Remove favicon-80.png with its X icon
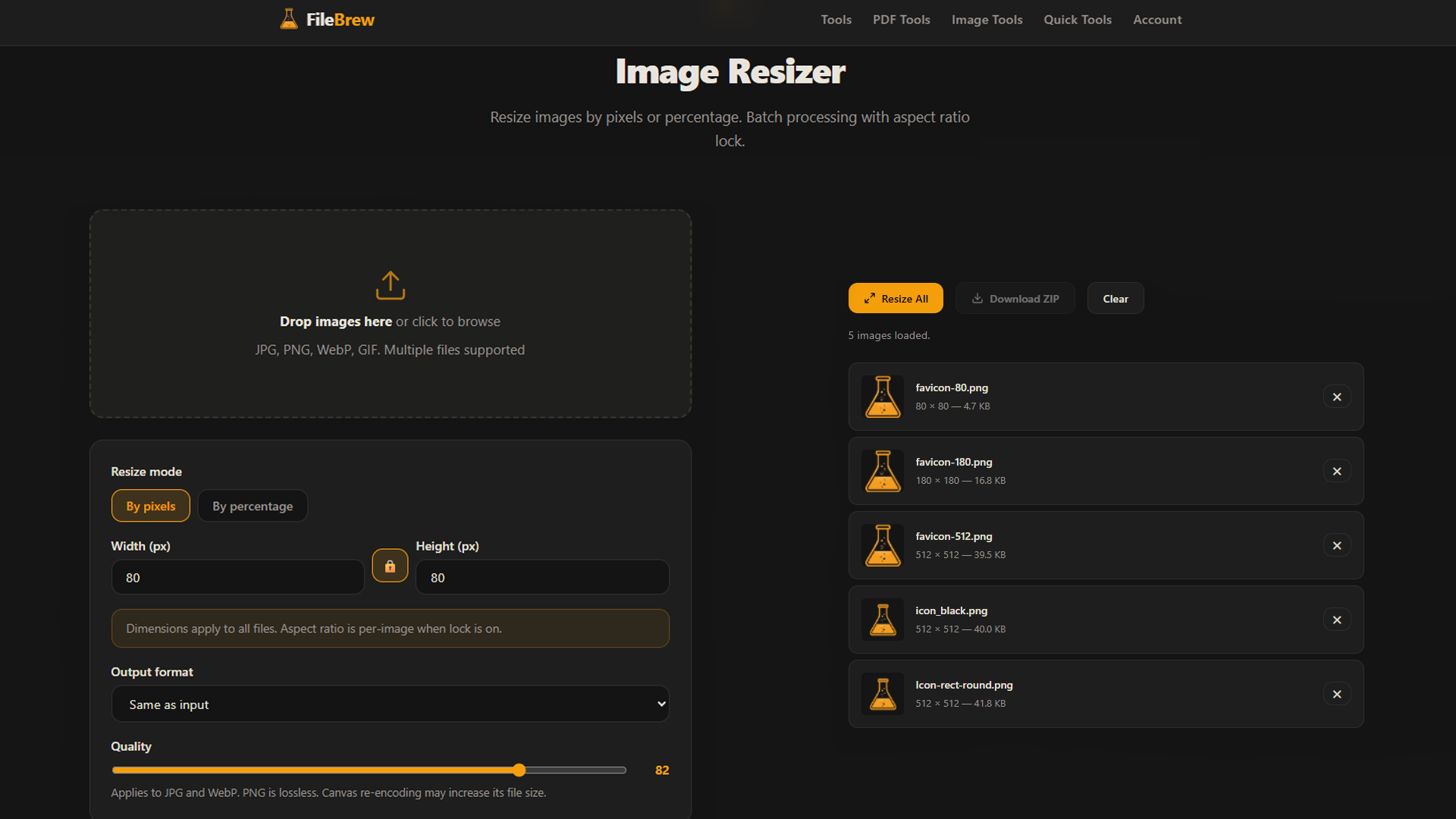 coord(1337,396)
